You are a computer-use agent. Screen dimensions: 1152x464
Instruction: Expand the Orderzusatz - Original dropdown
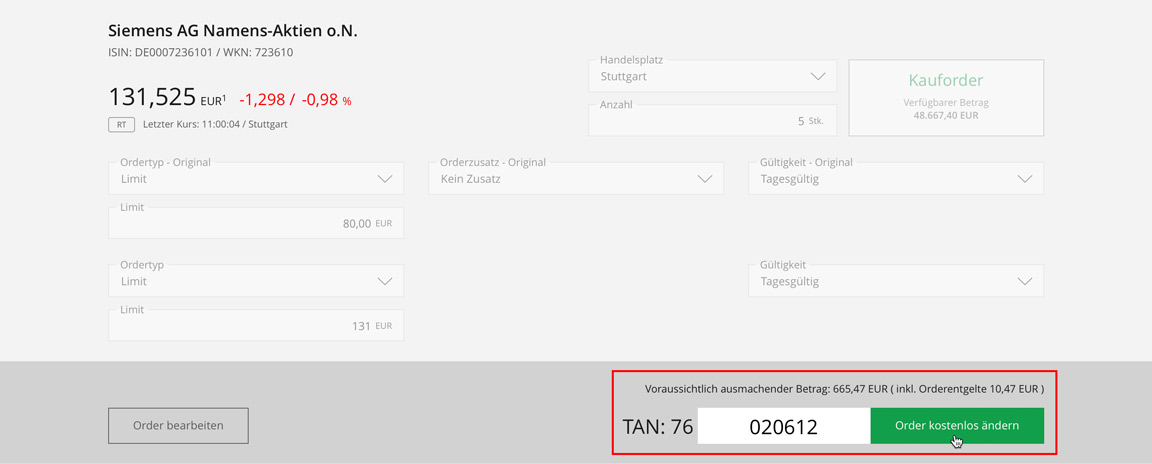[x=576, y=178]
